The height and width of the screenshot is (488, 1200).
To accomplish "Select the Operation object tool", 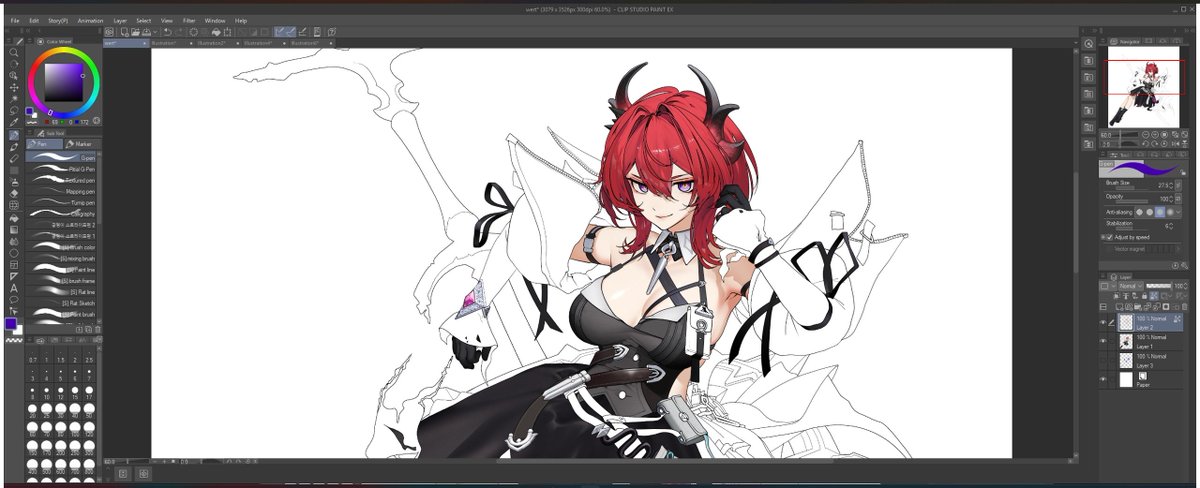I will click(14, 75).
